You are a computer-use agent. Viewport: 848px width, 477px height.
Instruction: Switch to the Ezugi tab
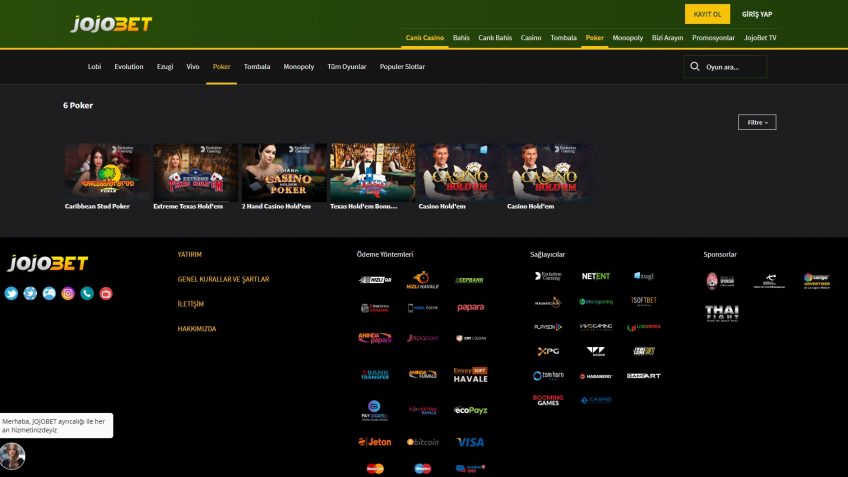(165, 67)
